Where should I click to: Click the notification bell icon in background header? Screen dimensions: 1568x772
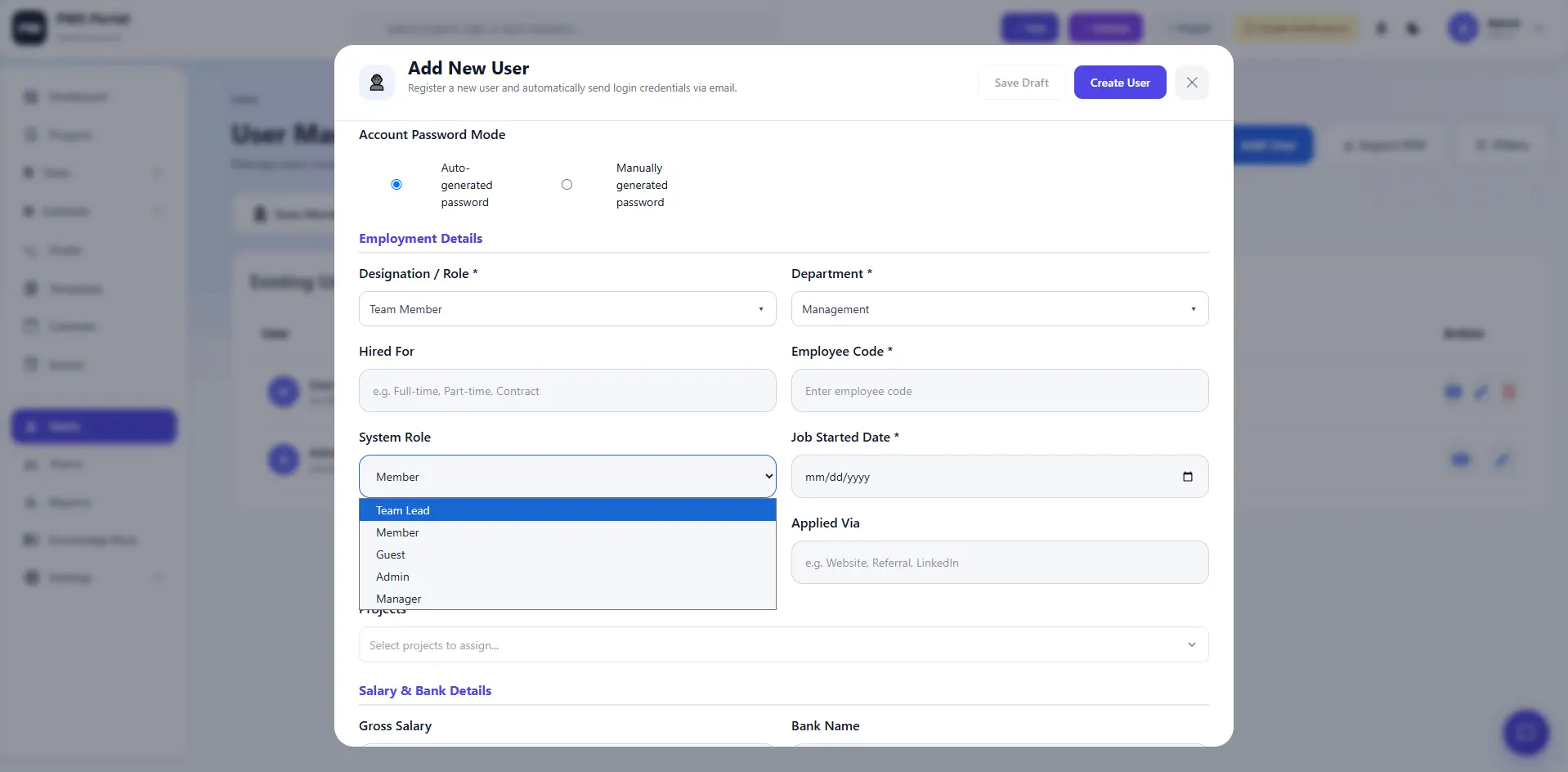[1381, 29]
